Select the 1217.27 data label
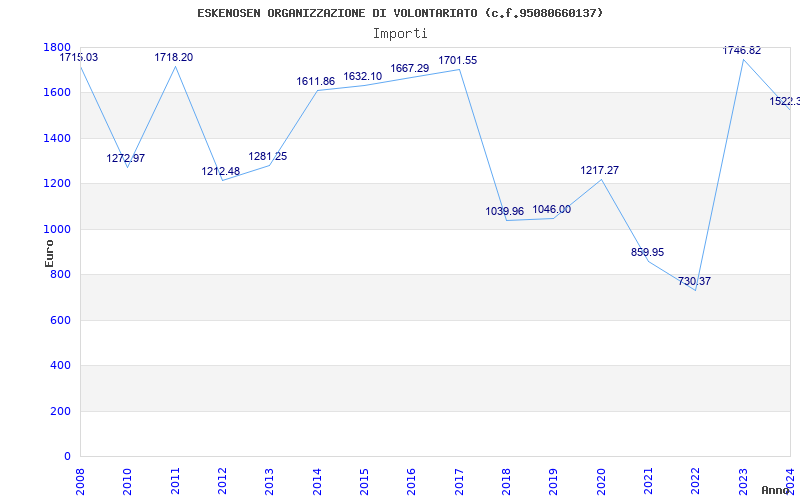This screenshot has height=500, width=800. [x=599, y=170]
